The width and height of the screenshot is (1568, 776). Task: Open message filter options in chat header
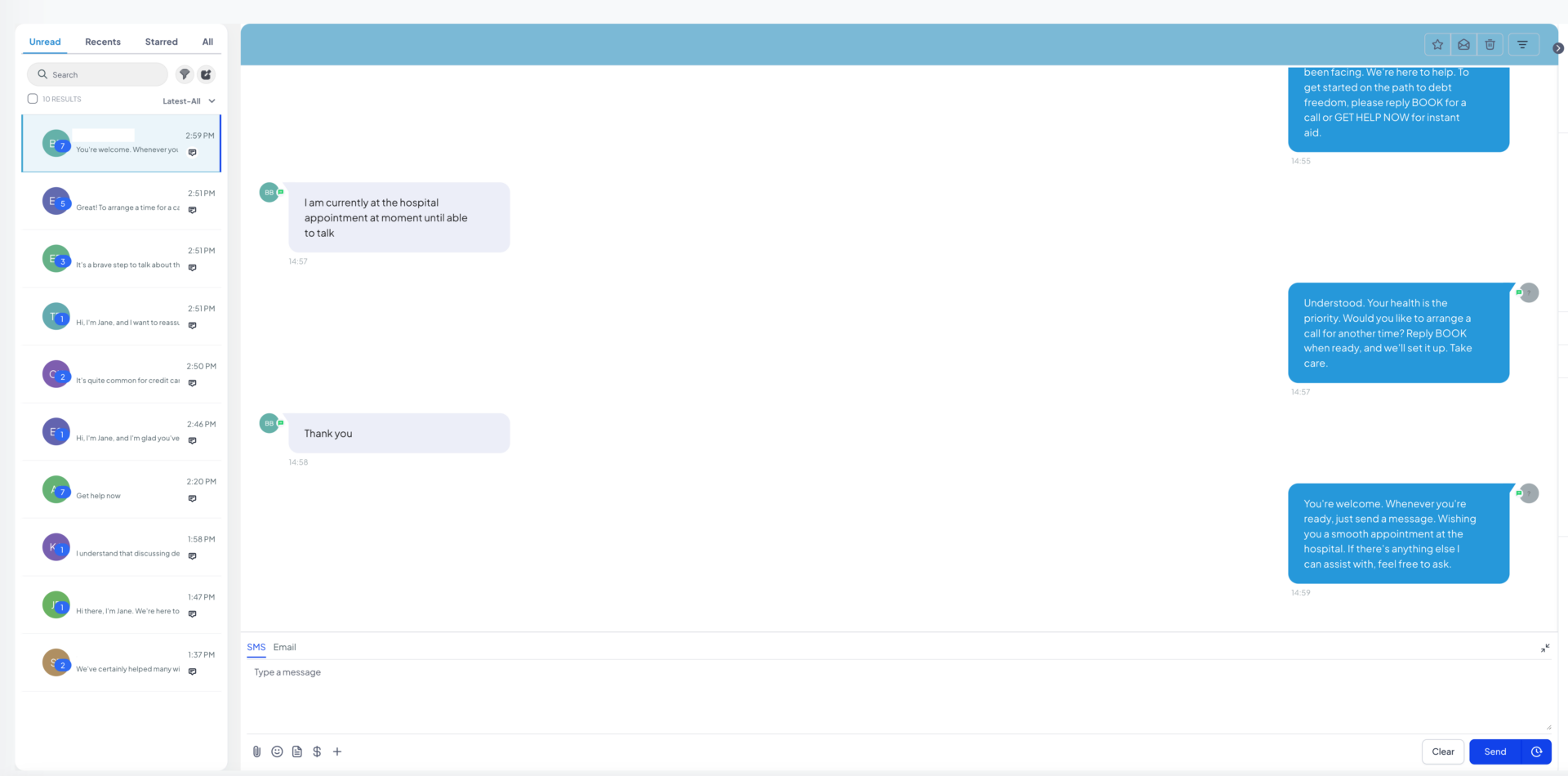(1522, 45)
